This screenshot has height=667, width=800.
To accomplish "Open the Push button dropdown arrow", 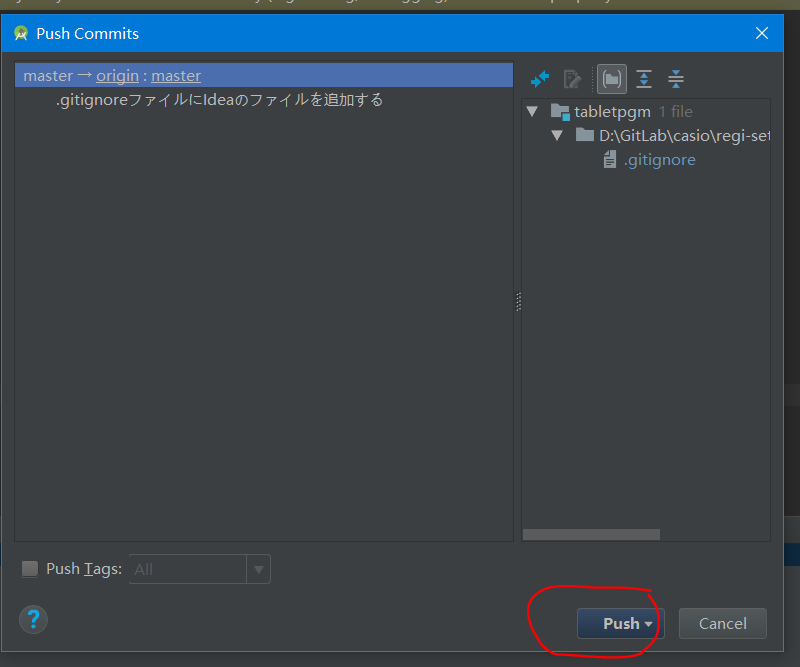I will (649, 624).
